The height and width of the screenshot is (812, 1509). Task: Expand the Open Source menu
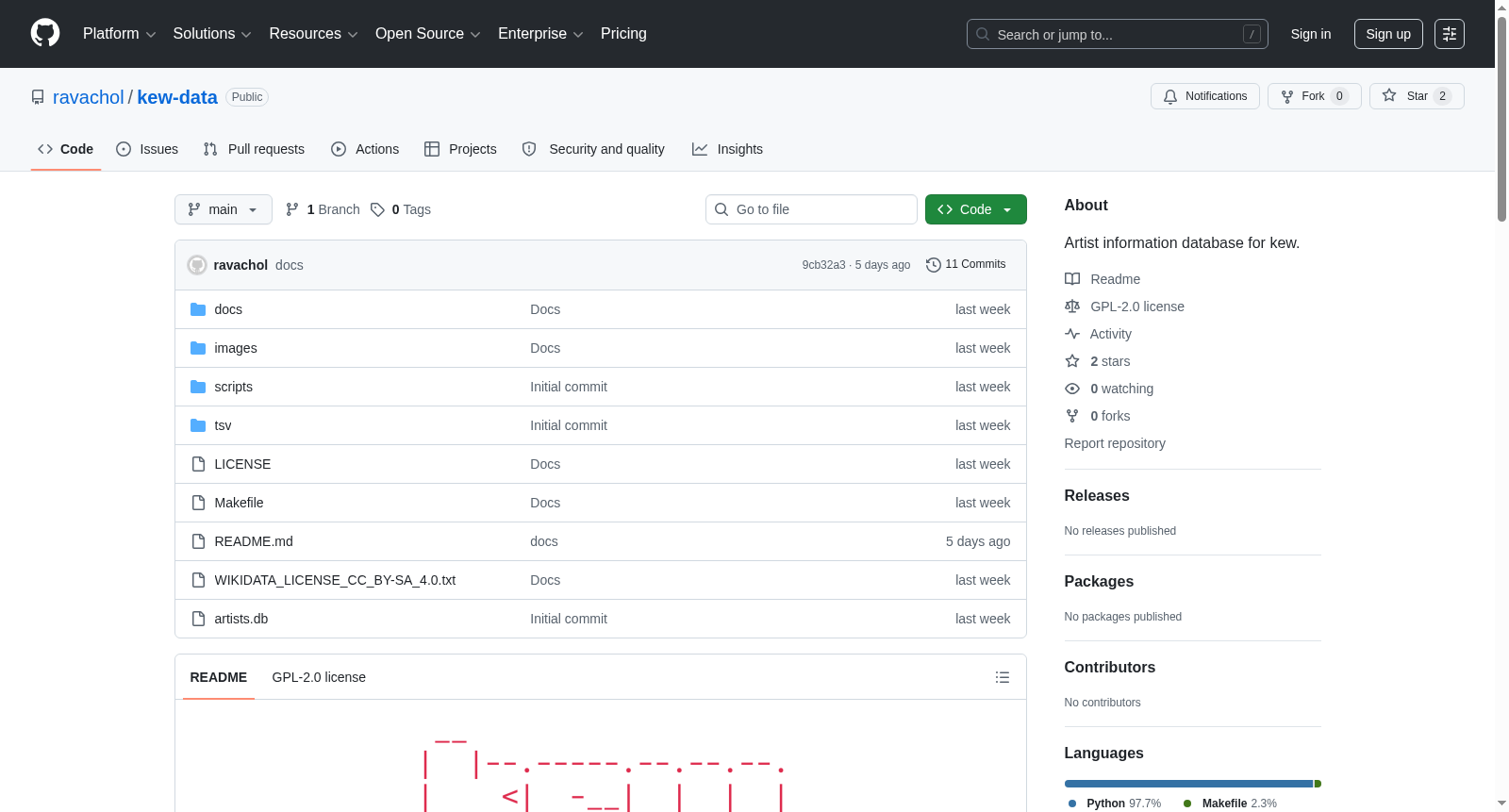pos(428,34)
